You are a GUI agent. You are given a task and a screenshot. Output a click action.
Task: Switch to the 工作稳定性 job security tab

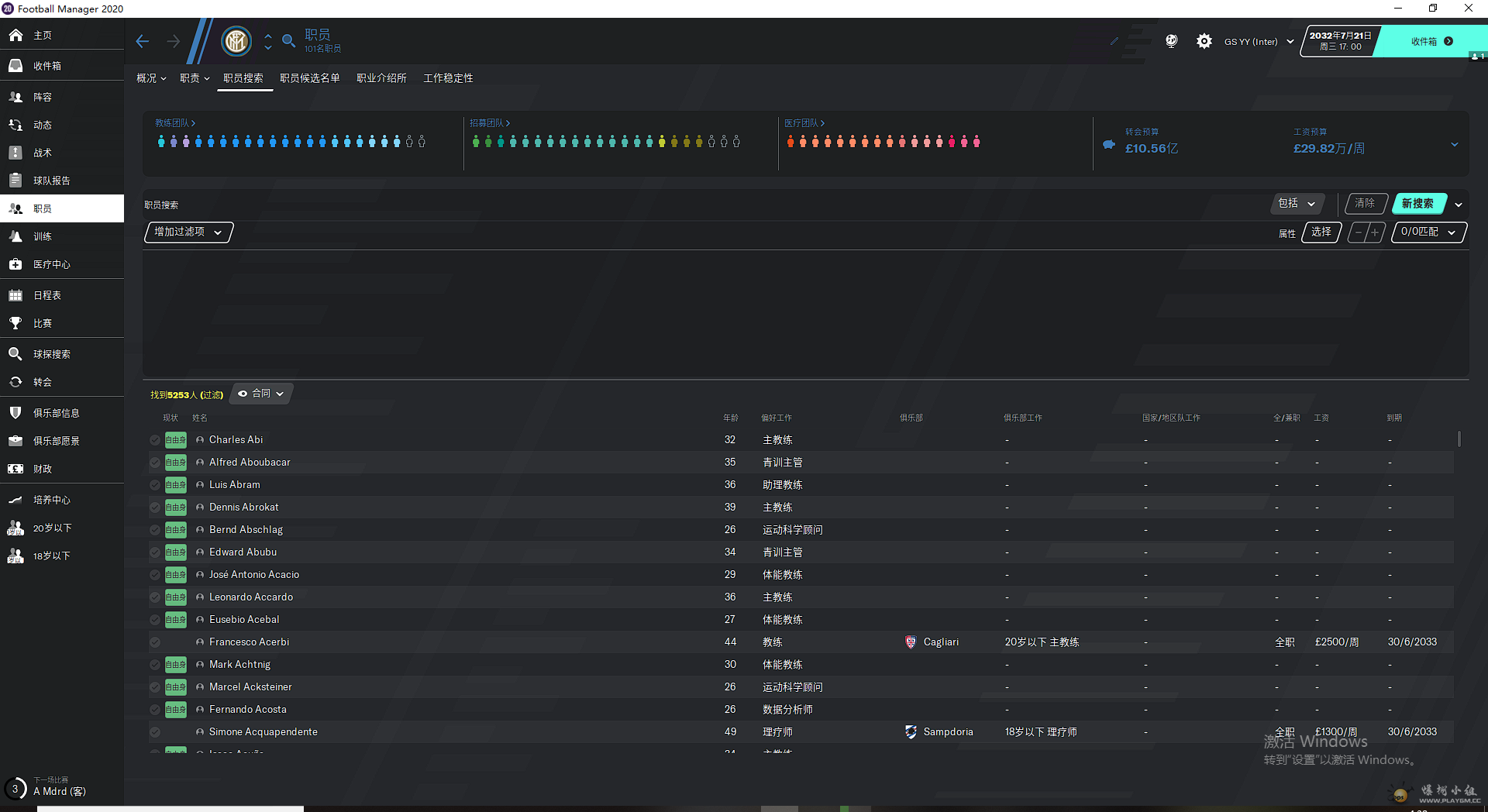coord(448,78)
